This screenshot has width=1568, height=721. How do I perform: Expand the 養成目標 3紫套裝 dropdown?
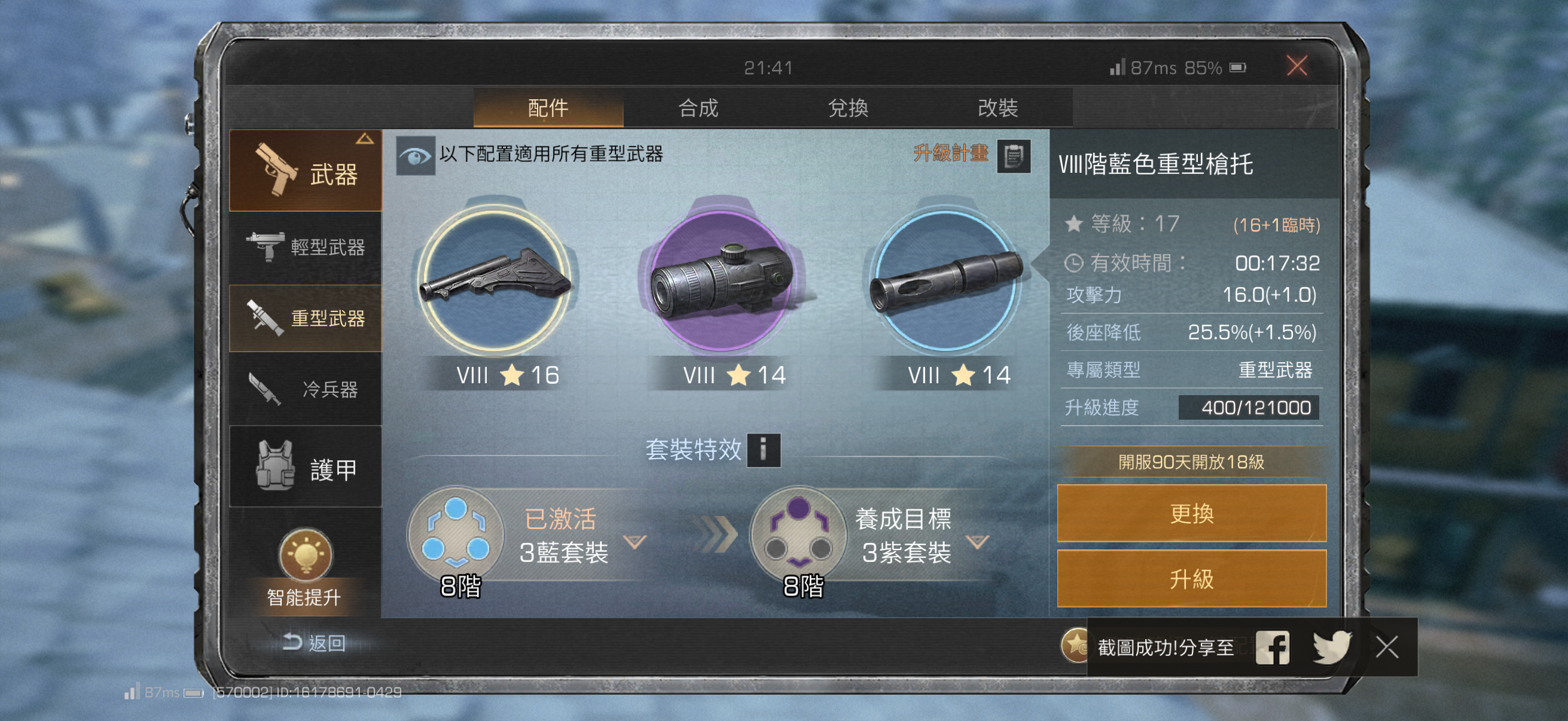978,541
